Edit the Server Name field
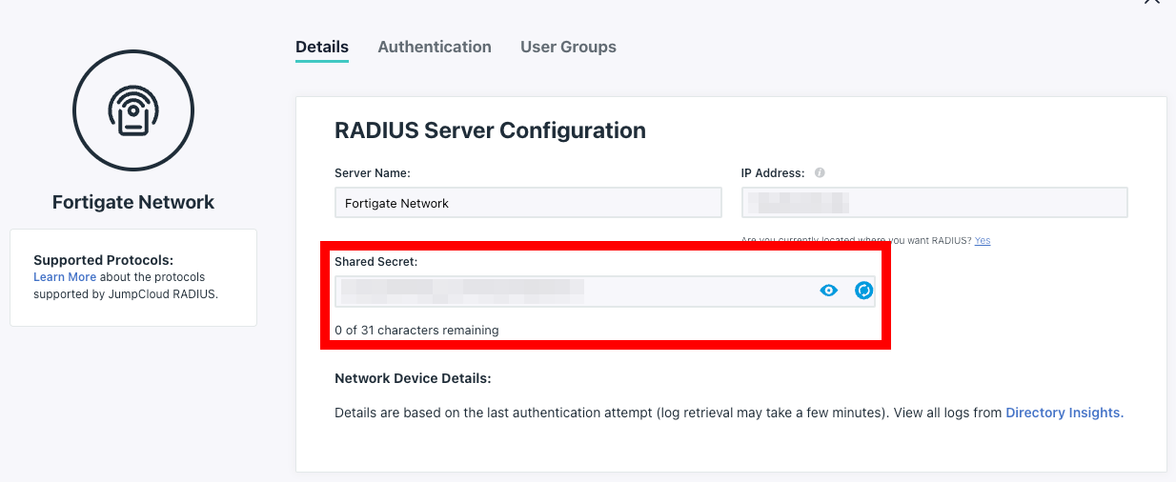The width and height of the screenshot is (1176, 482). click(x=528, y=203)
